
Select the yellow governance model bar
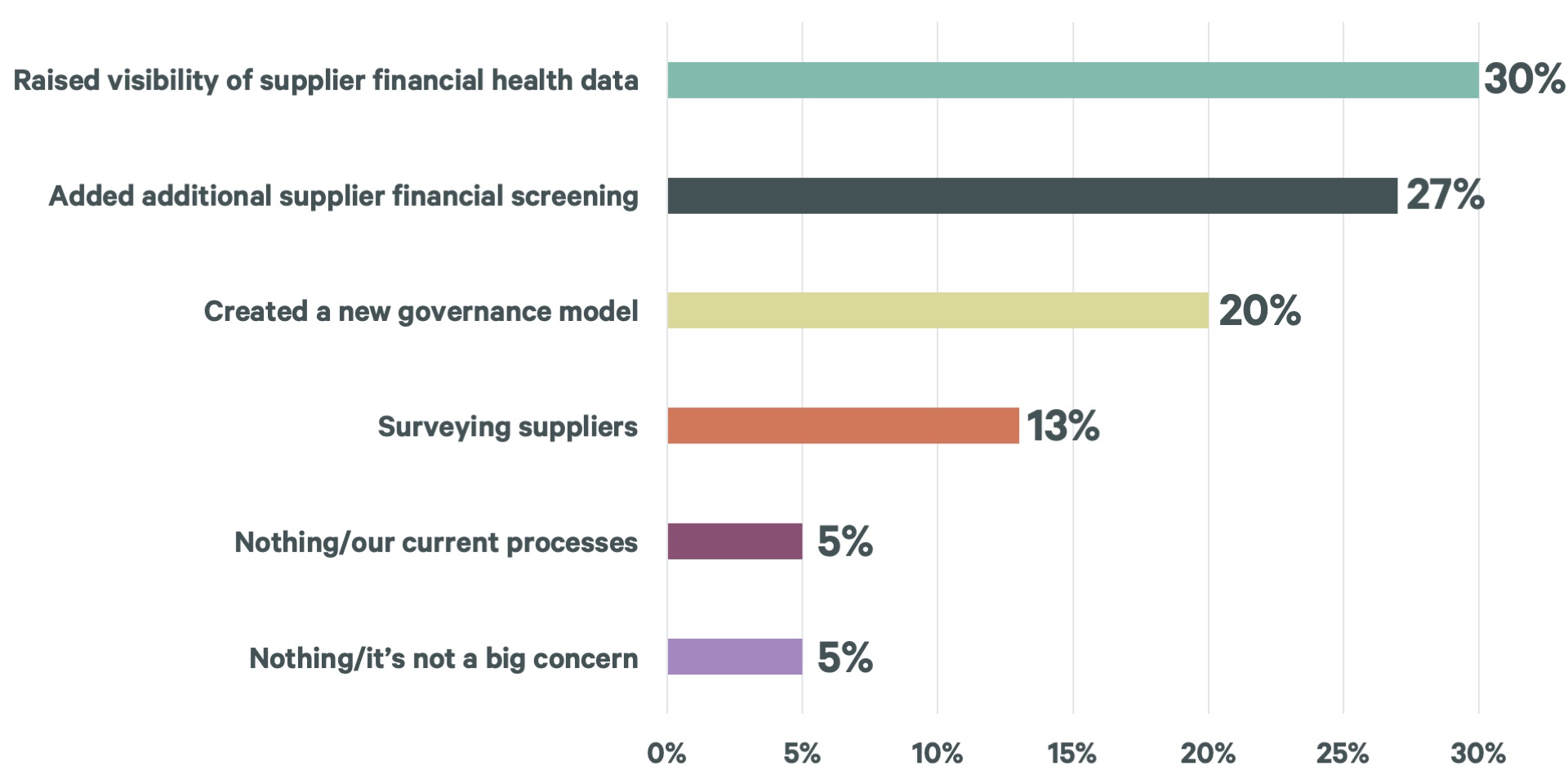coord(938,310)
